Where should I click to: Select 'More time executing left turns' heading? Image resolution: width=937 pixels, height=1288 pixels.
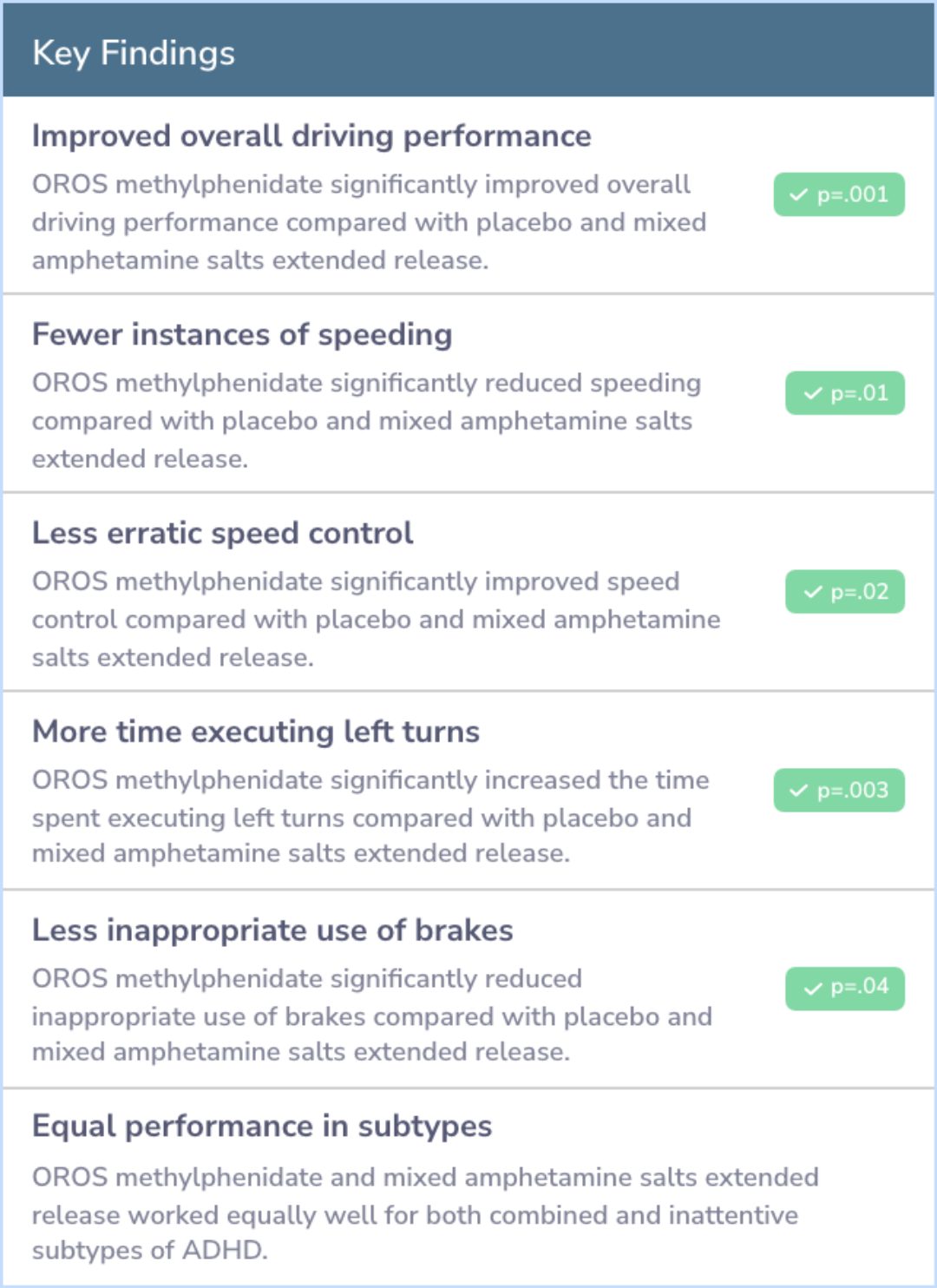click(256, 732)
